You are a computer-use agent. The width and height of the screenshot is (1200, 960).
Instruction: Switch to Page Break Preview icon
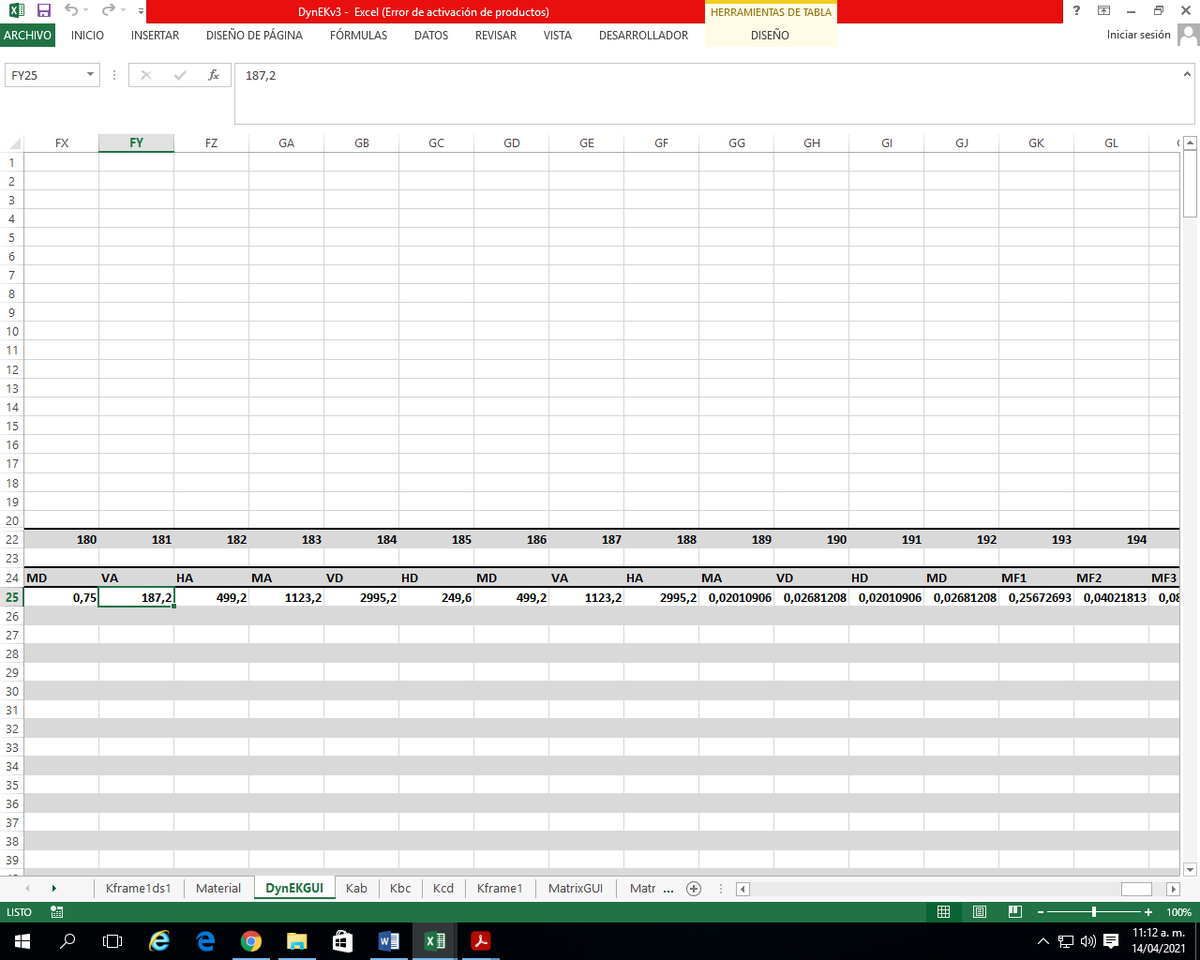1015,912
